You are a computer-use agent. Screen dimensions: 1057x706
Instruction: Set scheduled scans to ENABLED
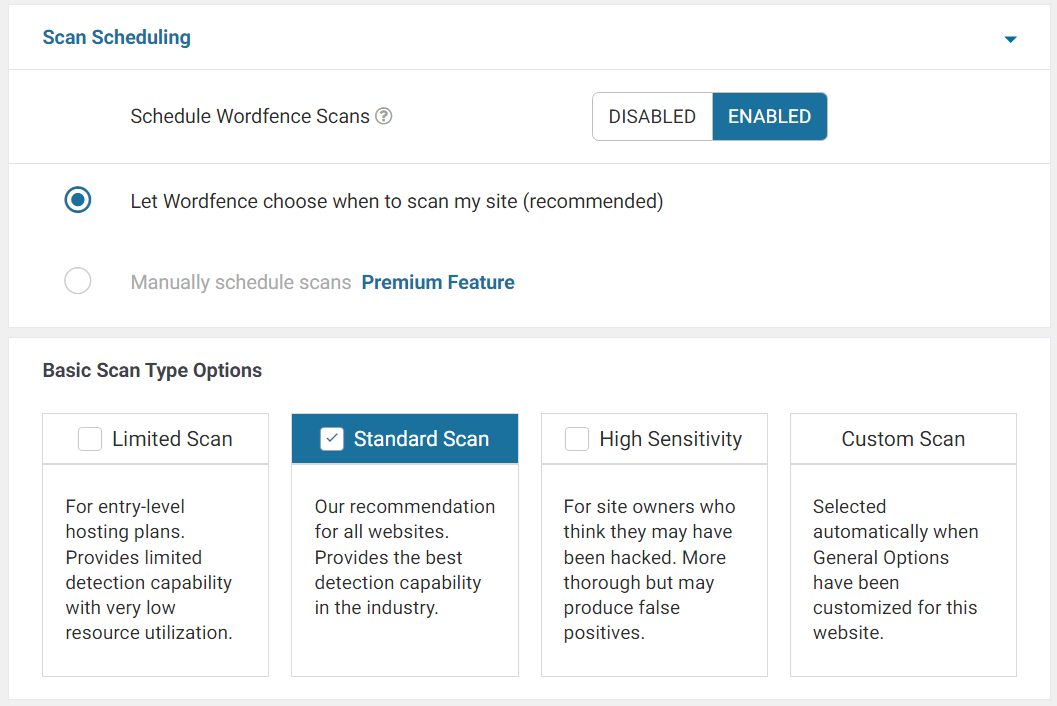(x=769, y=117)
